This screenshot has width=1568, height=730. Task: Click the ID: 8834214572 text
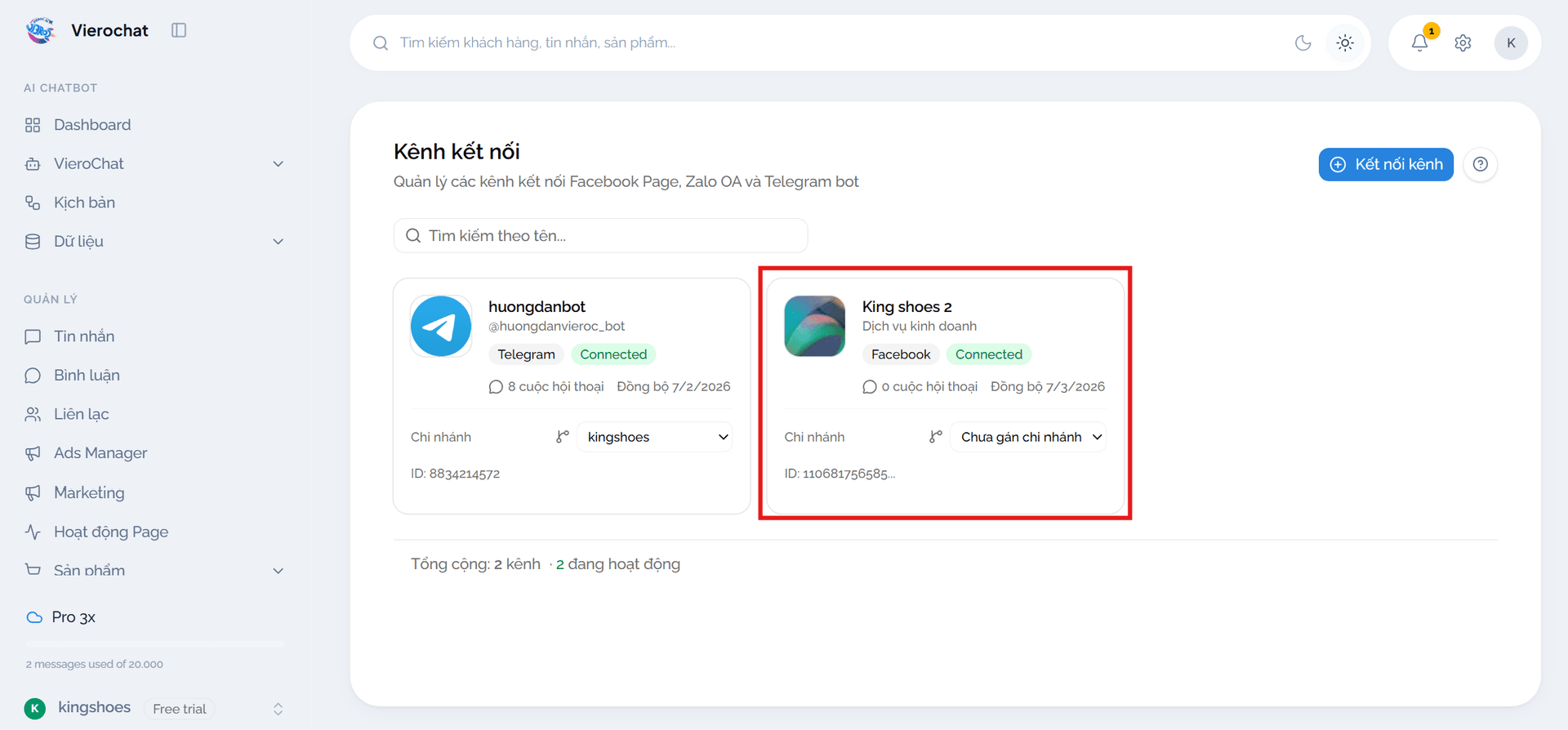455,474
